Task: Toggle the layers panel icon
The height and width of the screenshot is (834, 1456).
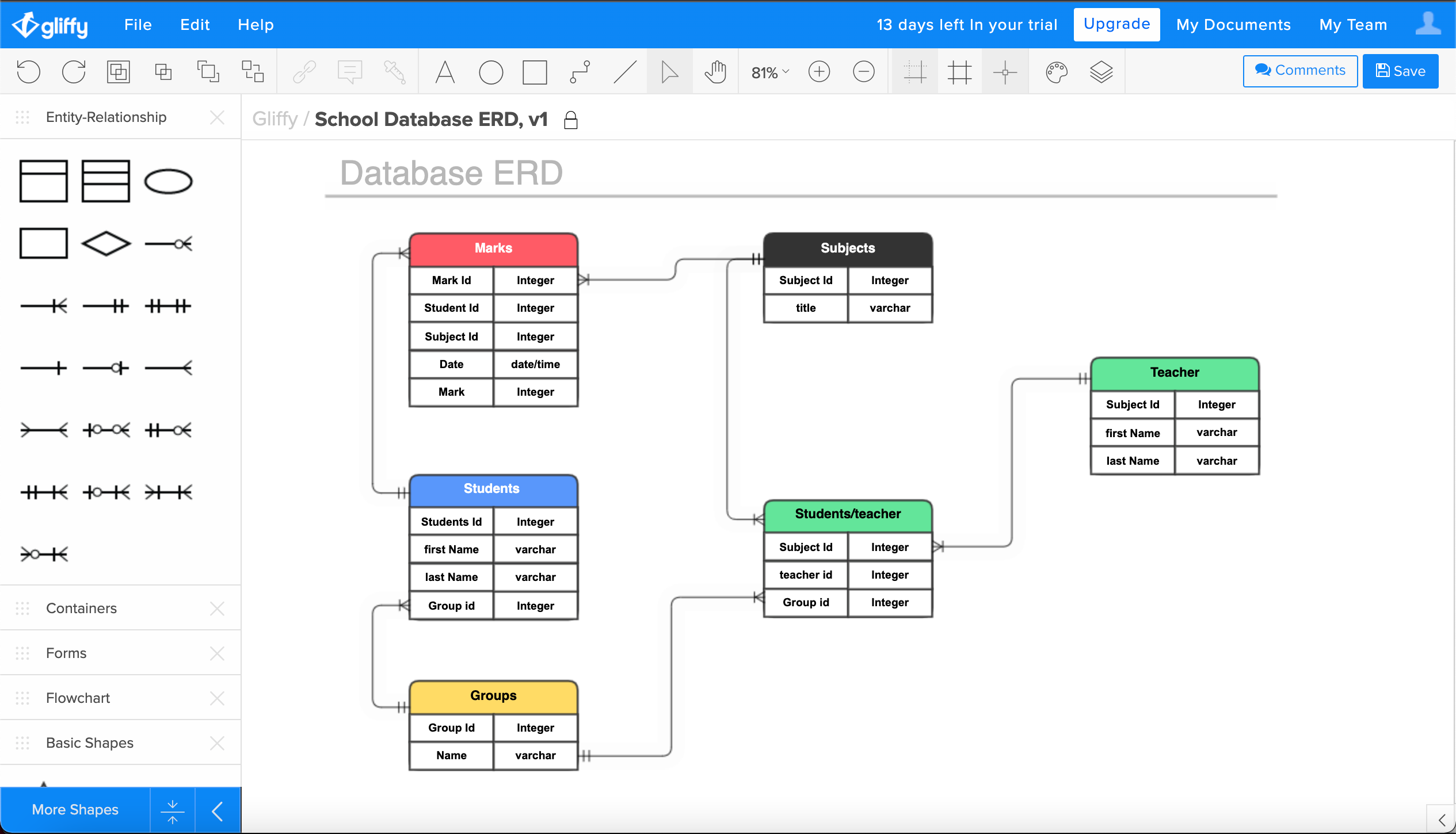Action: point(1100,71)
